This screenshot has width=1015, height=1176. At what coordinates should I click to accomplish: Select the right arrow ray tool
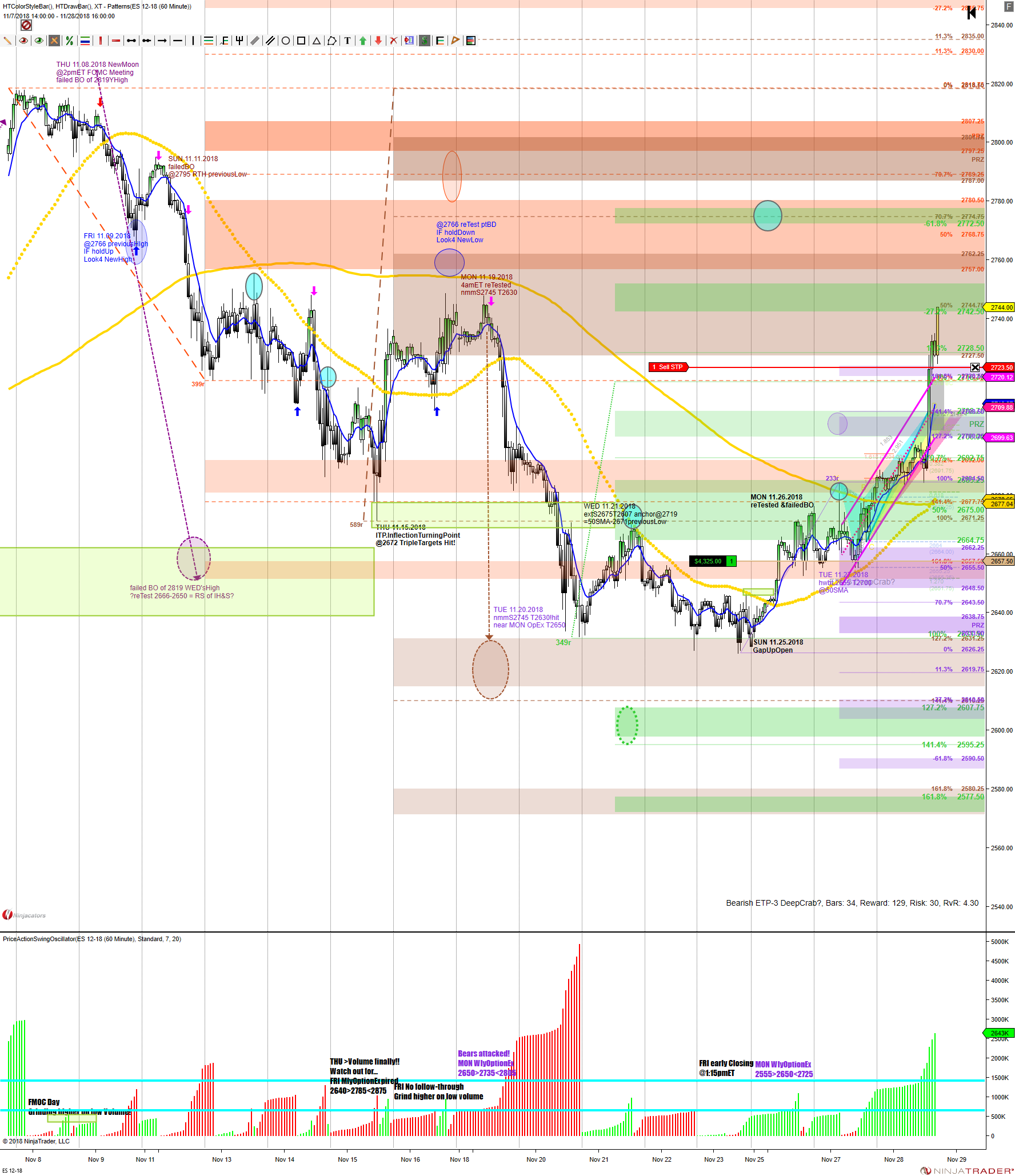[162, 41]
